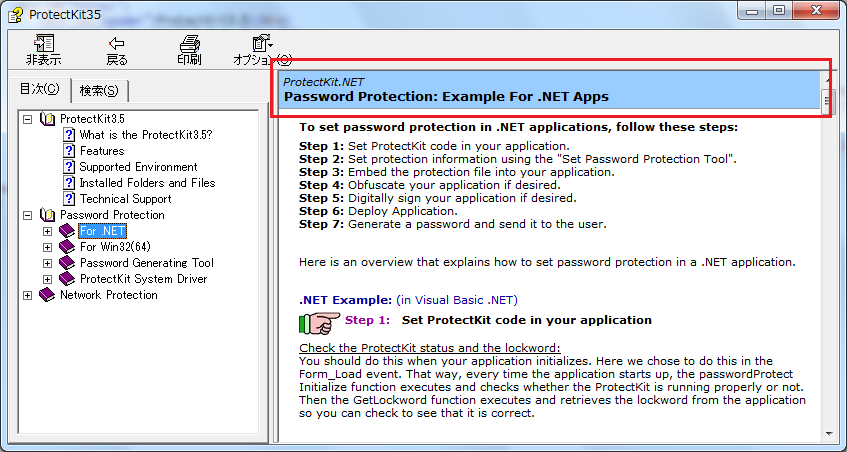Screen dimensions: 847x452
Task: Expand the For .NET tree node
Action: 48,232
